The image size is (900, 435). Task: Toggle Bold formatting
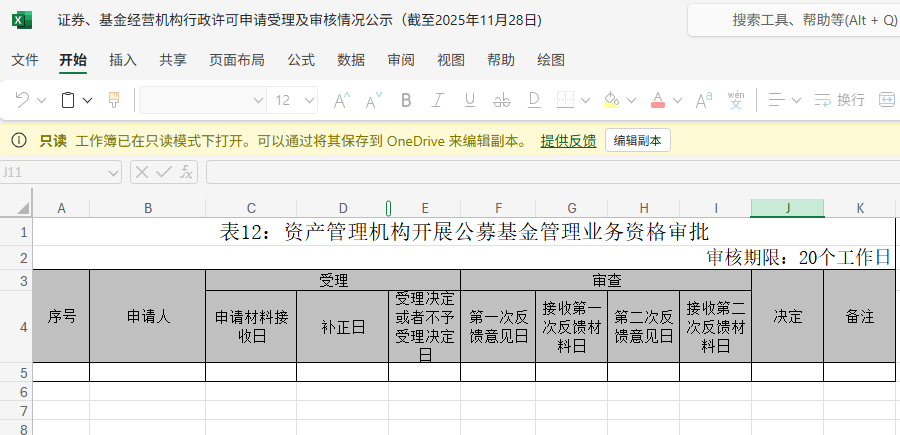click(406, 100)
